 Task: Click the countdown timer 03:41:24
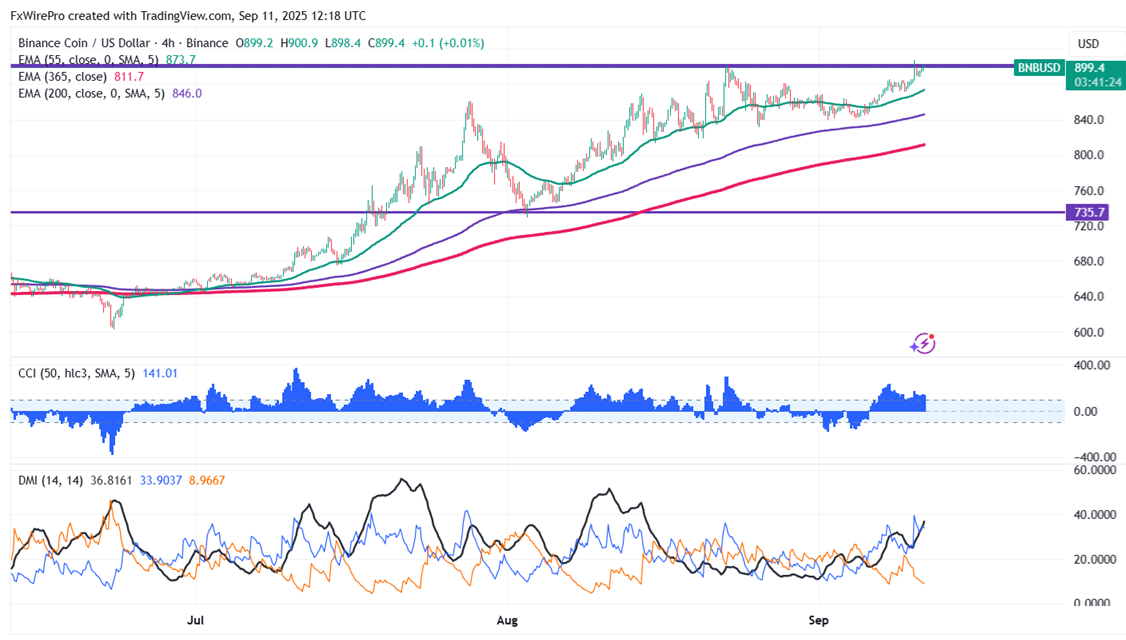1097,82
